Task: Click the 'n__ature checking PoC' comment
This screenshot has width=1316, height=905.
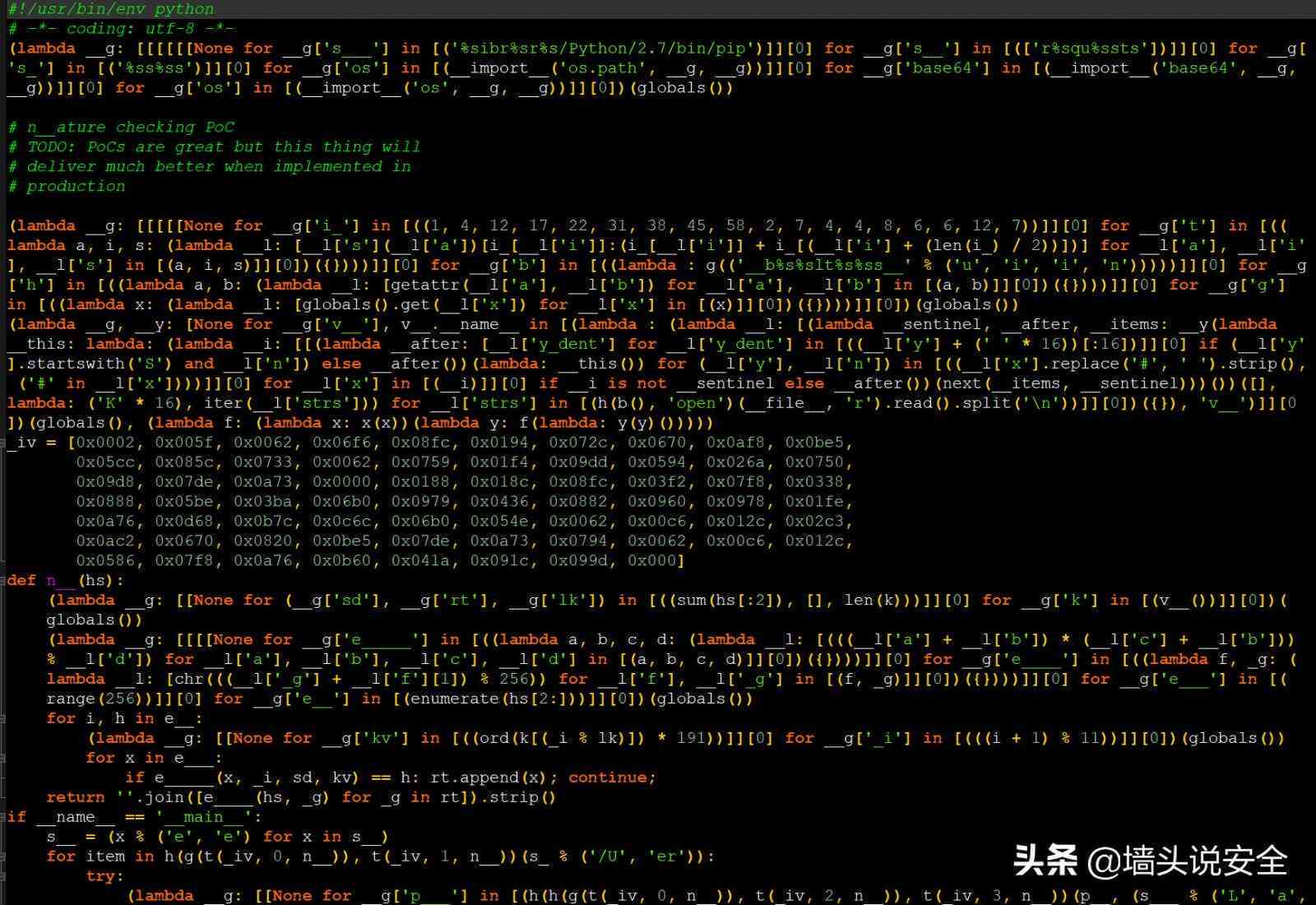Action: [x=121, y=128]
